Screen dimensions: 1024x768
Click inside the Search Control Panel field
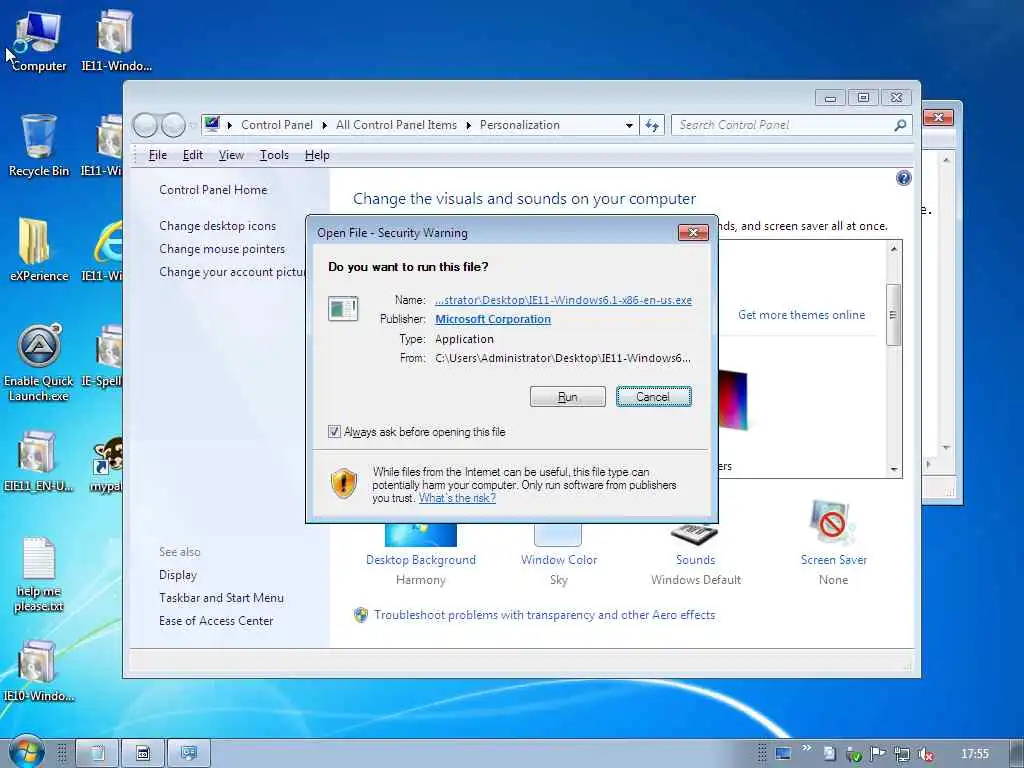(784, 125)
